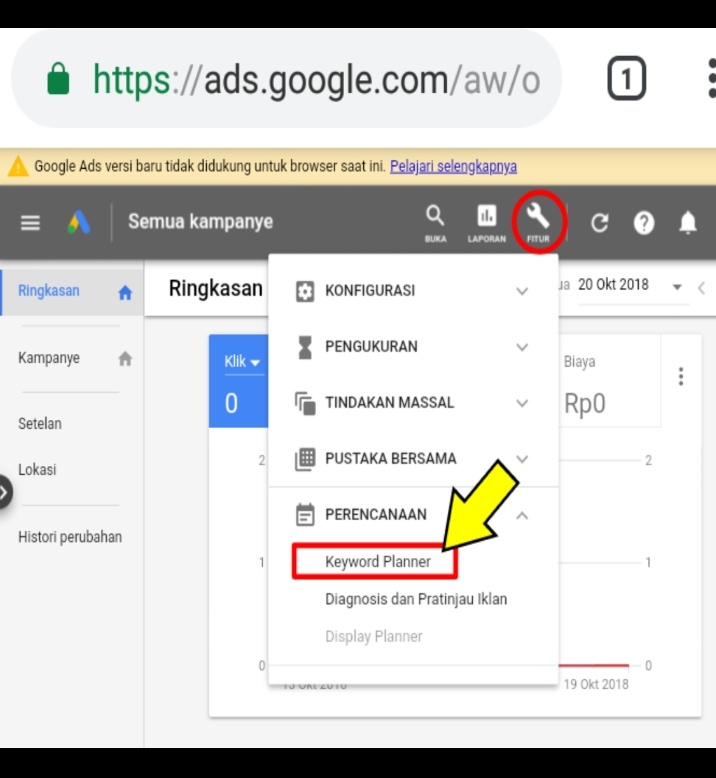Screen dimensions: 716x778
Task: Select Keyword Planner menu entry
Action: (378, 562)
